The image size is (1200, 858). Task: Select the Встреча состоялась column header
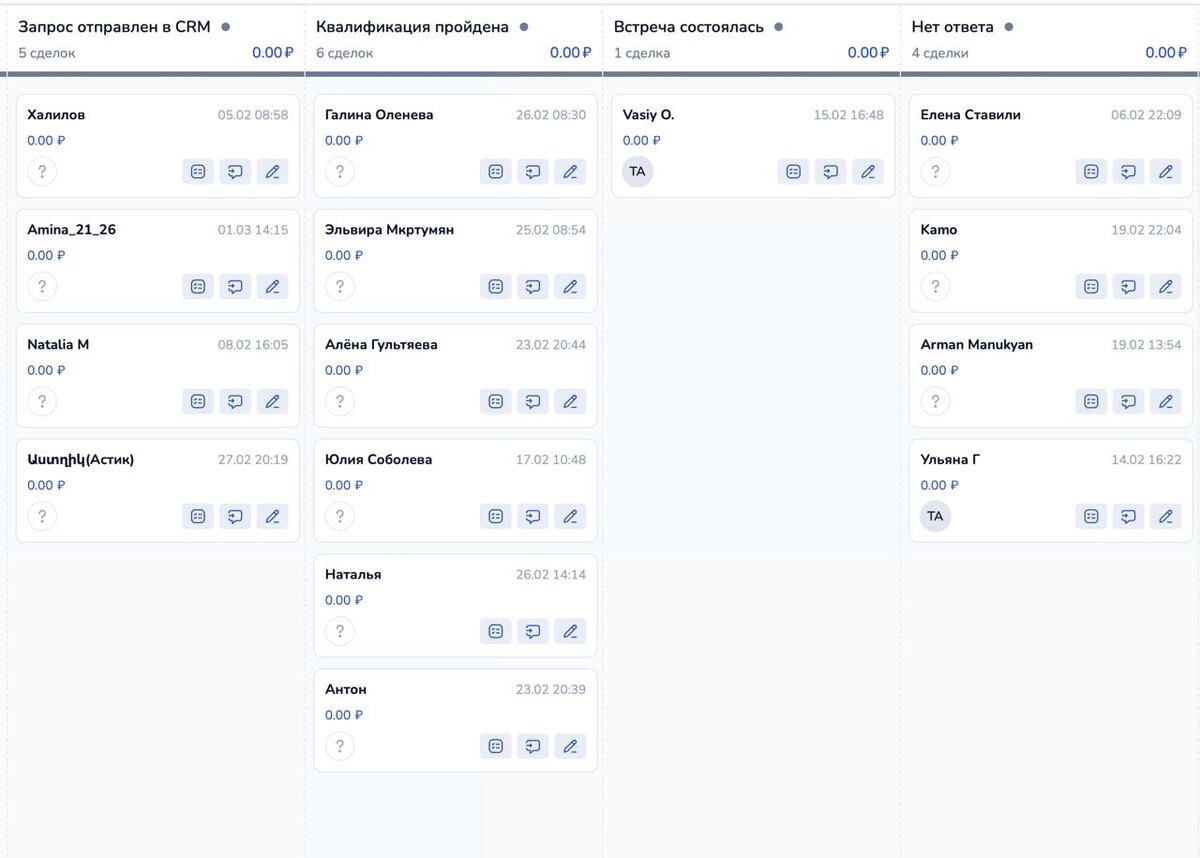click(x=688, y=27)
